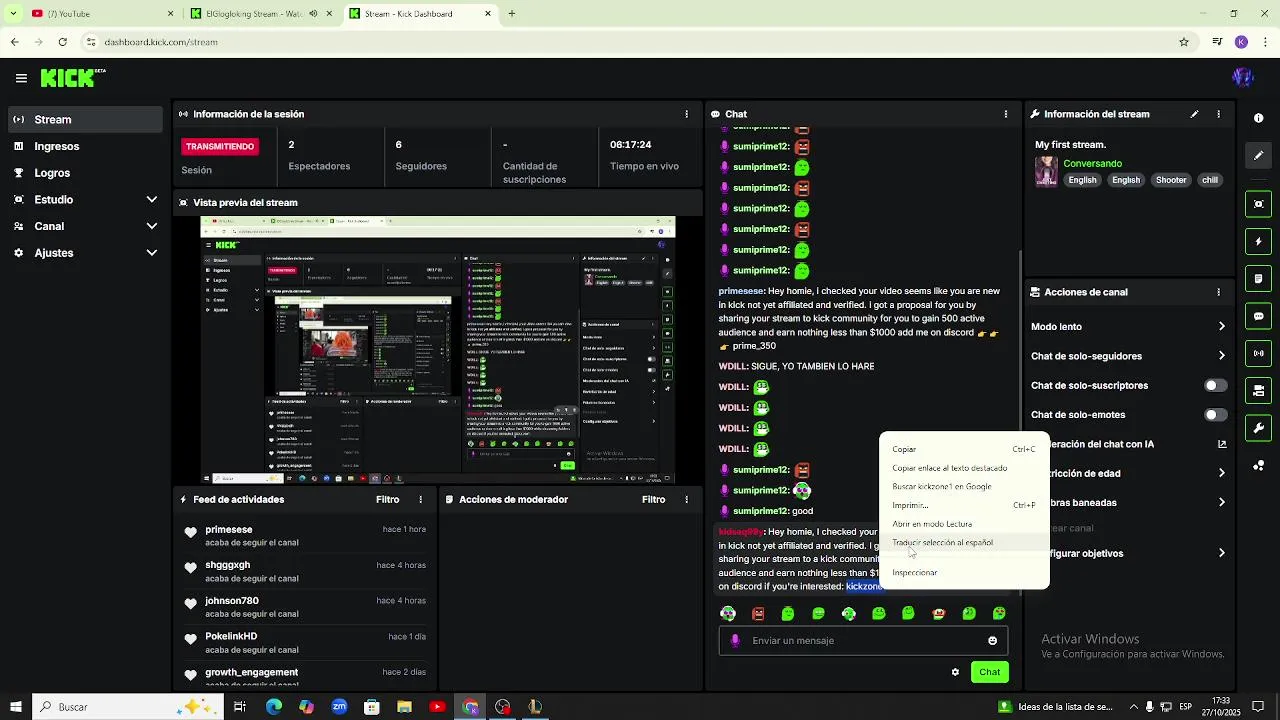This screenshot has width=1280, height=720.
Task: Go to Stream in left sidebar
Action: 86,119
